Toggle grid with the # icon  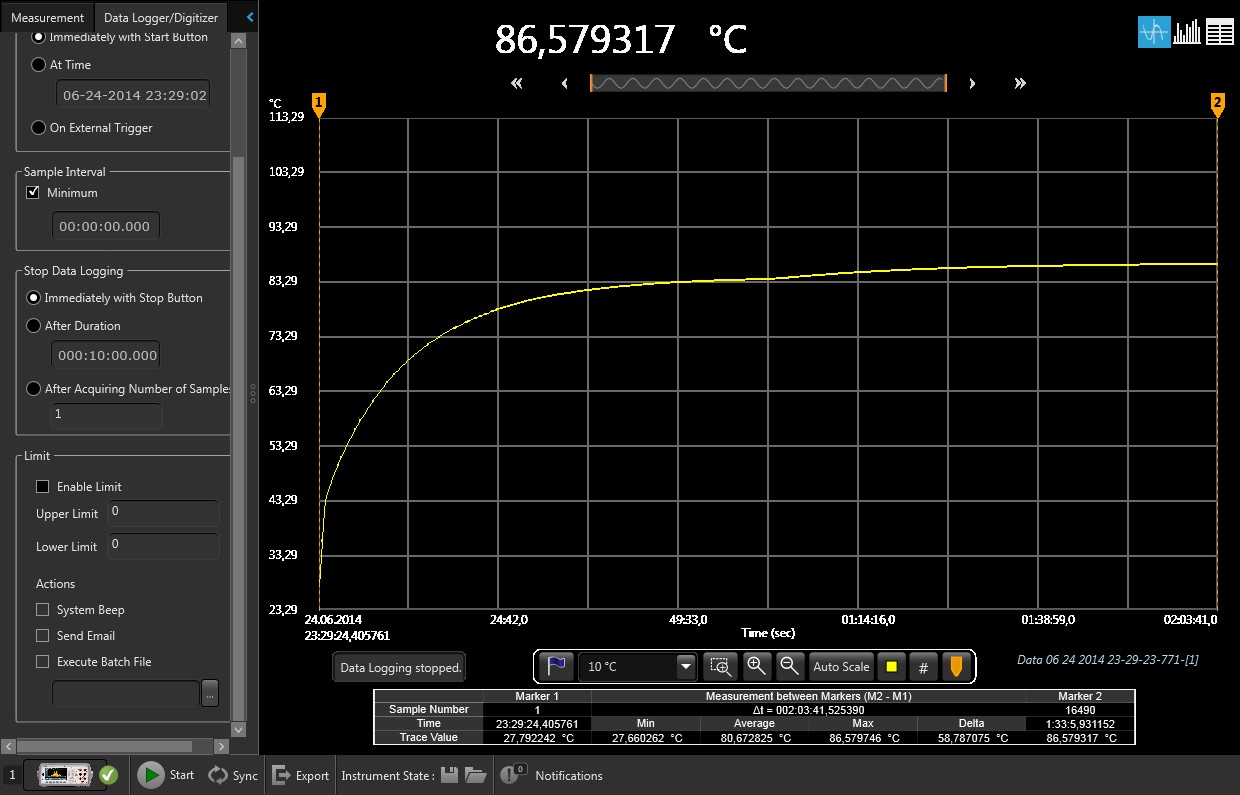923,666
